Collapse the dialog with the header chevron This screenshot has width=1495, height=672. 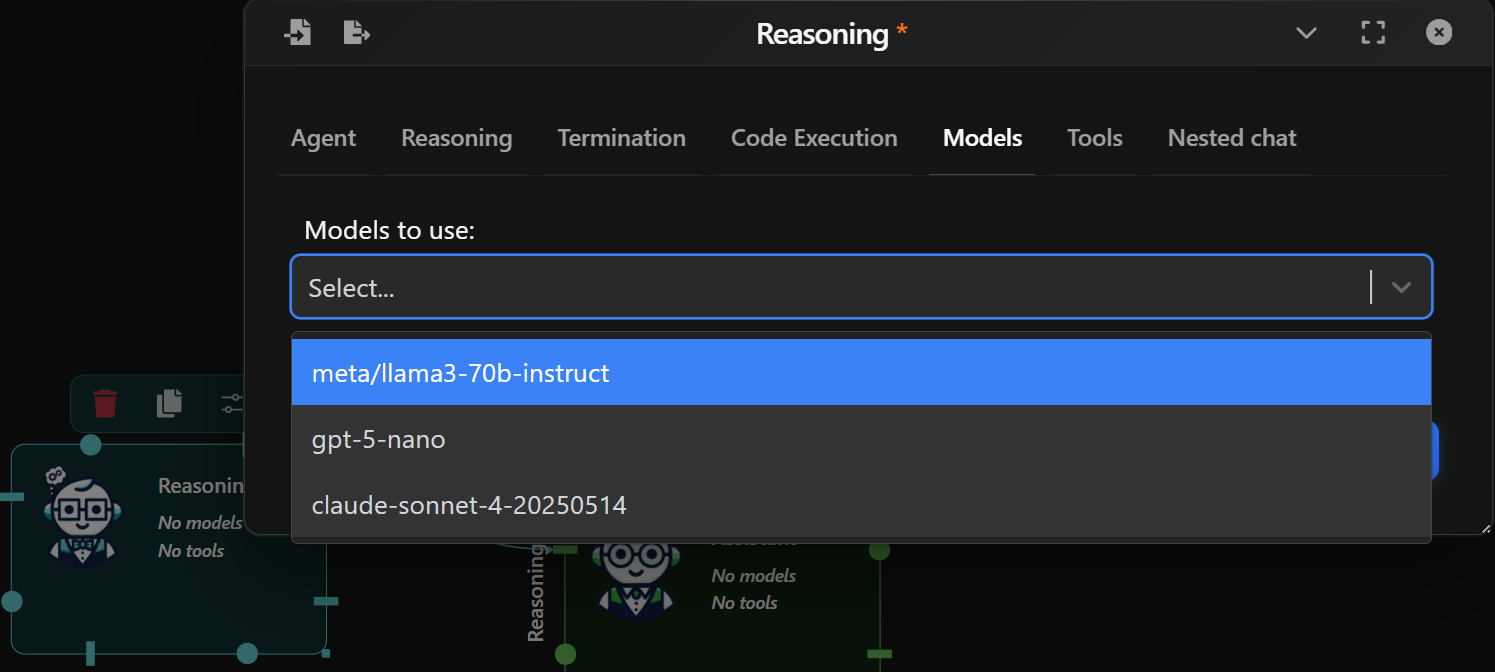coord(1306,32)
